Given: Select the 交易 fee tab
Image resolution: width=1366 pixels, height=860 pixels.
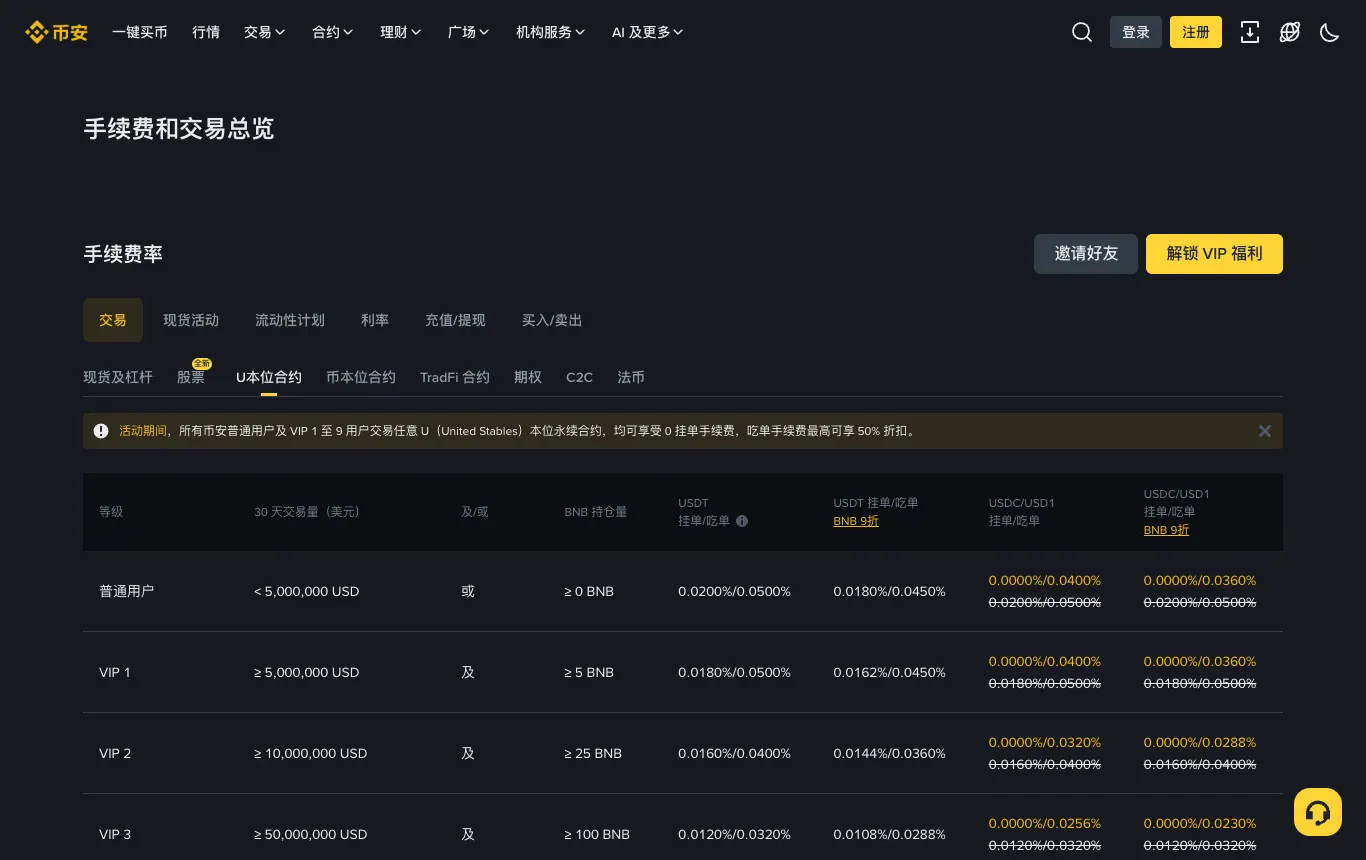Looking at the screenshot, I should tap(113, 320).
